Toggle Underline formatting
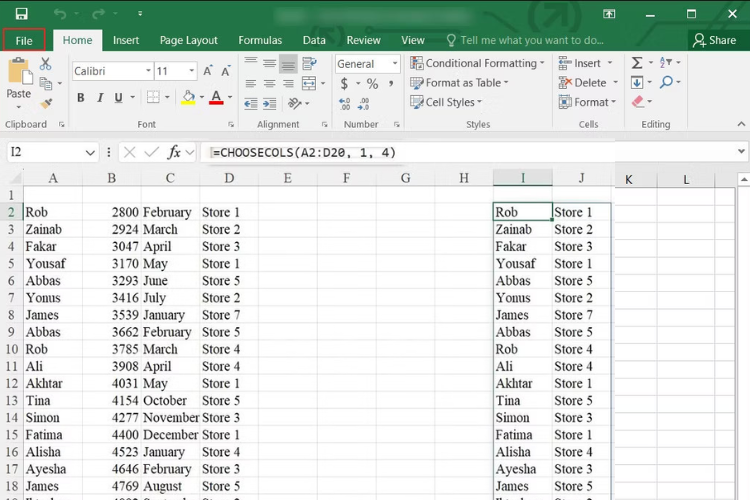This screenshot has width=750, height=500. coord(118,98)
